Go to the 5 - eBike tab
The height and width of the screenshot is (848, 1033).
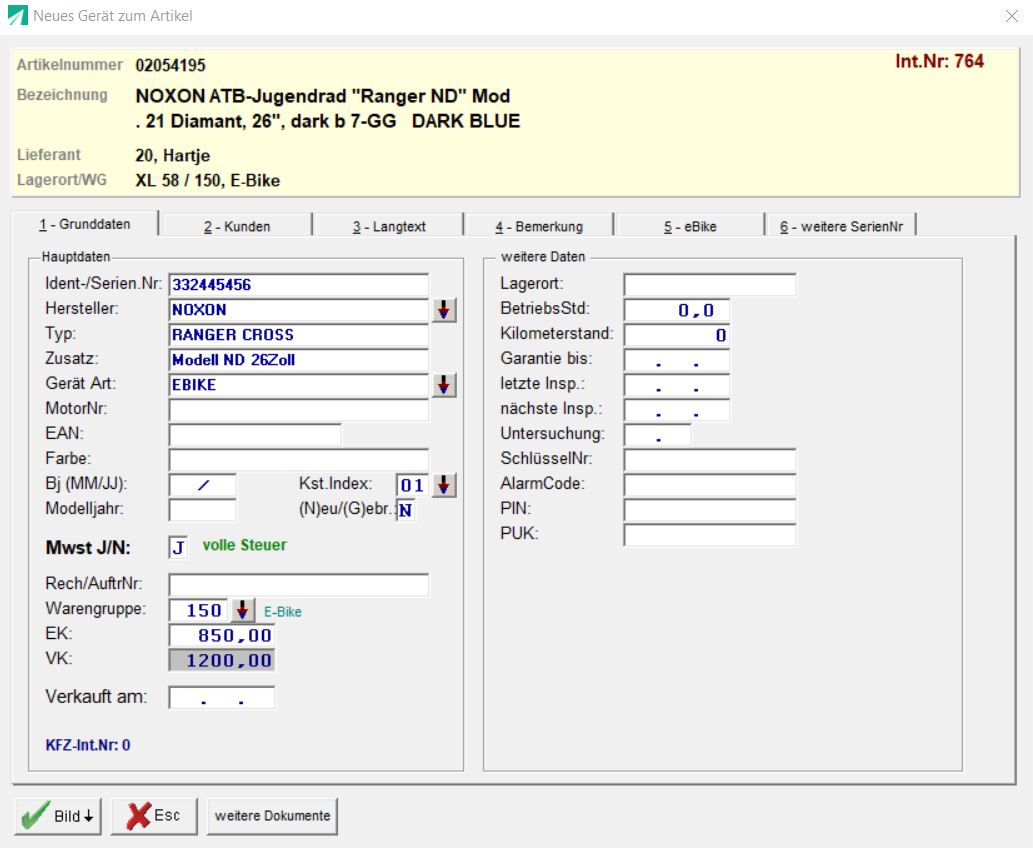688,227
